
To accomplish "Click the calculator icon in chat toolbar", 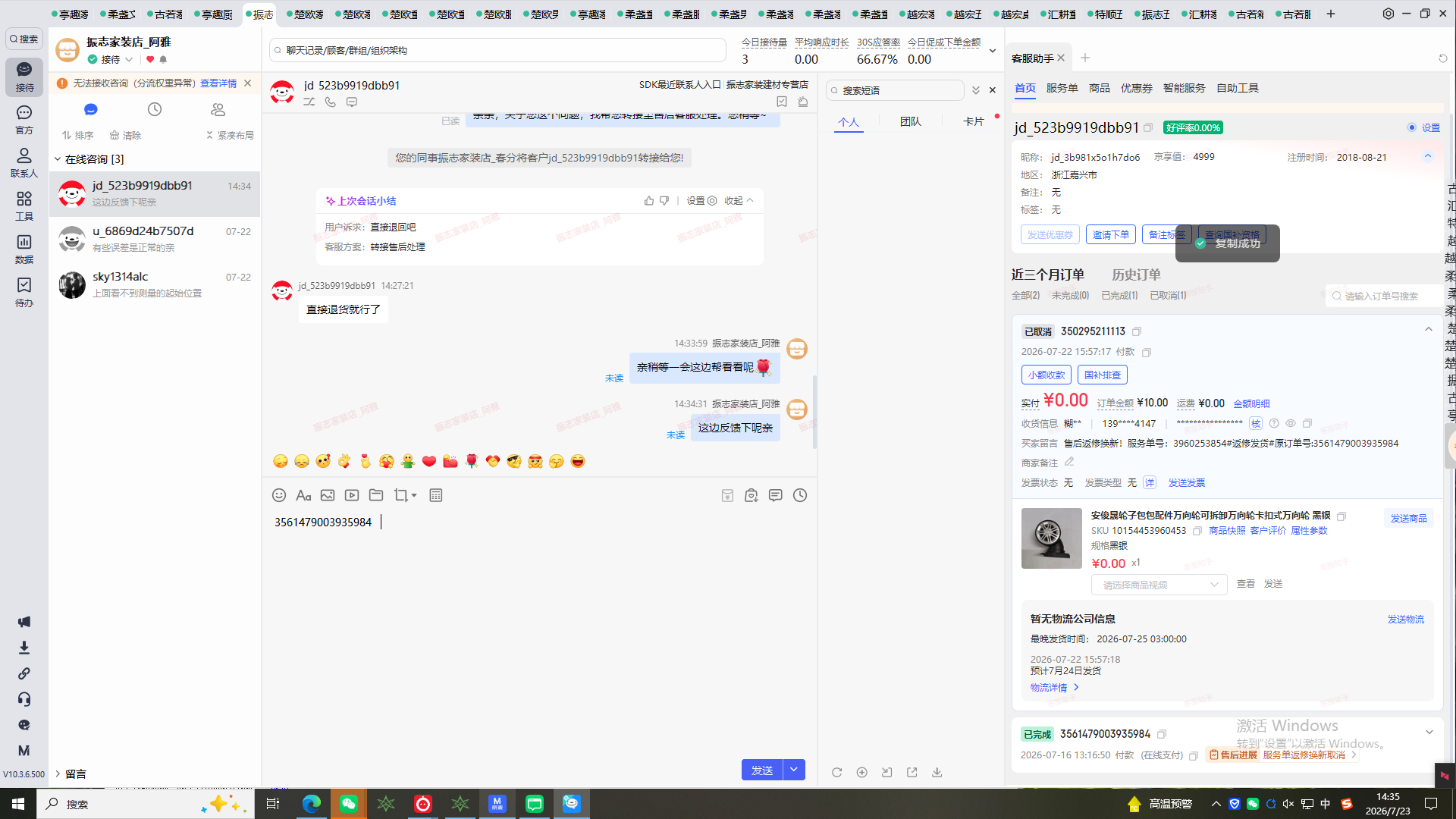I will click(436, 495).
